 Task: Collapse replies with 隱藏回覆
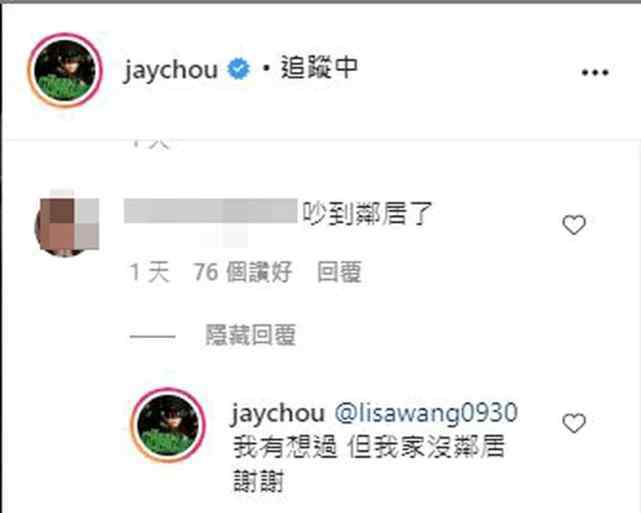[x=250, y=335]
